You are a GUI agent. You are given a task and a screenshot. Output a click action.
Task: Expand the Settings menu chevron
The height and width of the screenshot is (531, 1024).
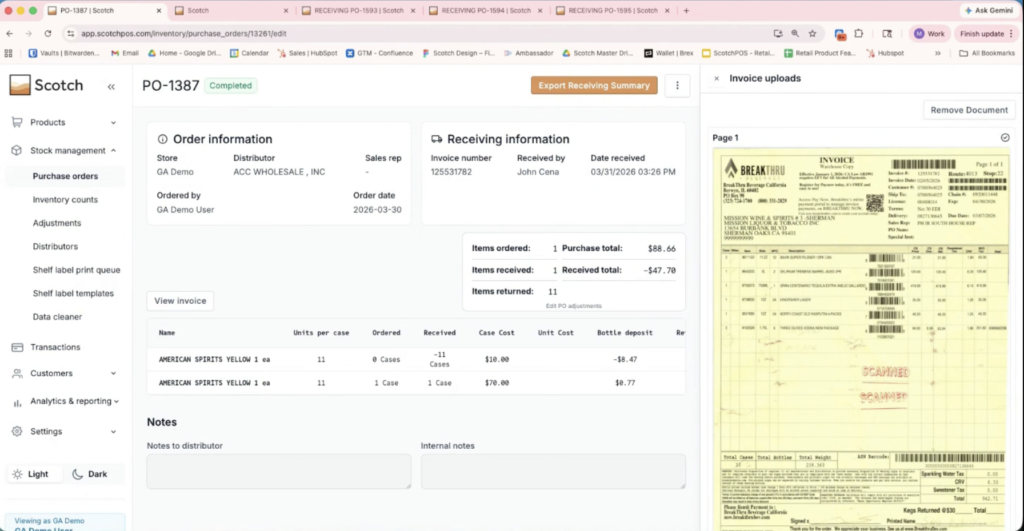[114, 432]
